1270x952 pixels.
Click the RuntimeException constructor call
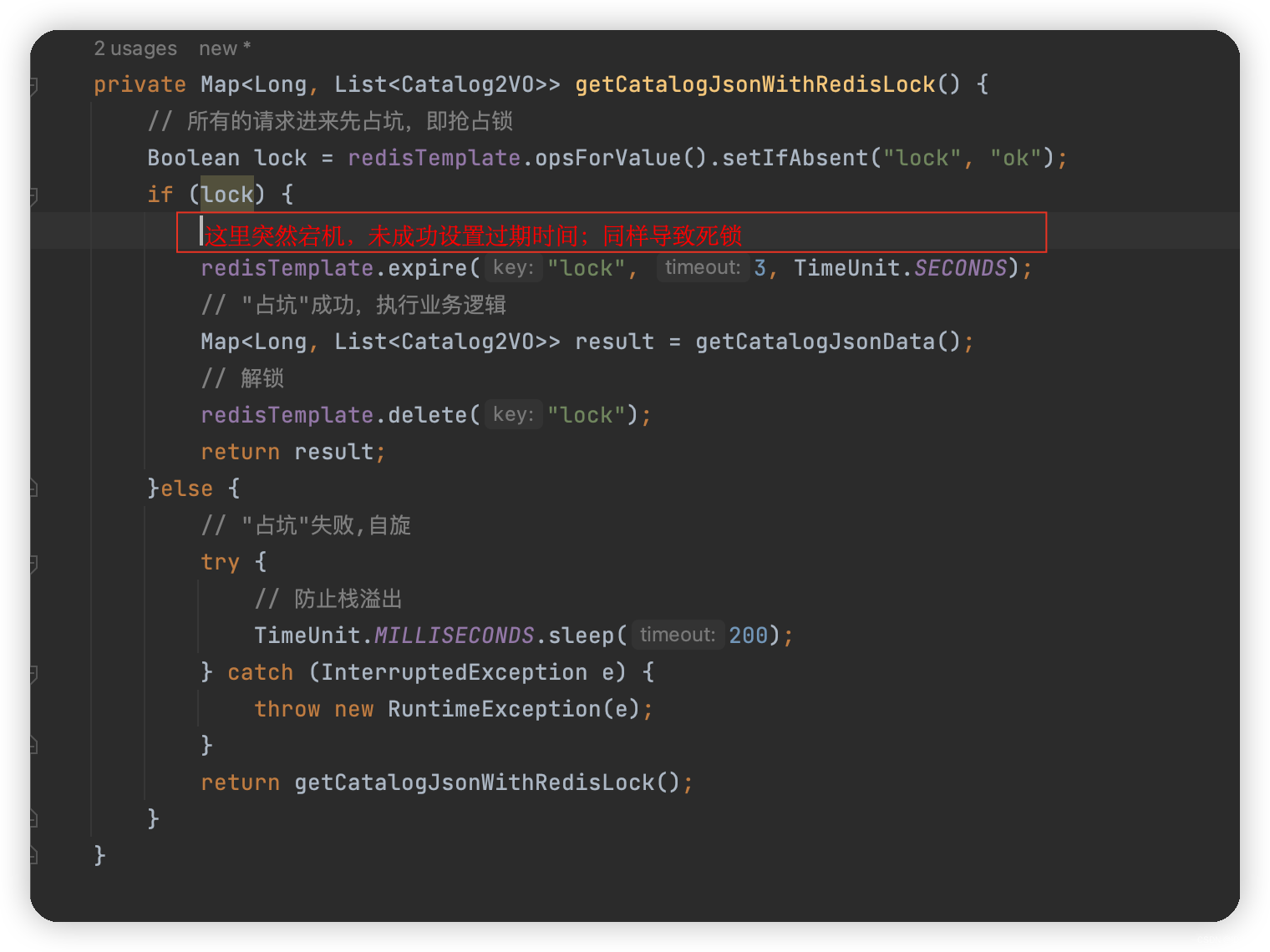(495, 709)
